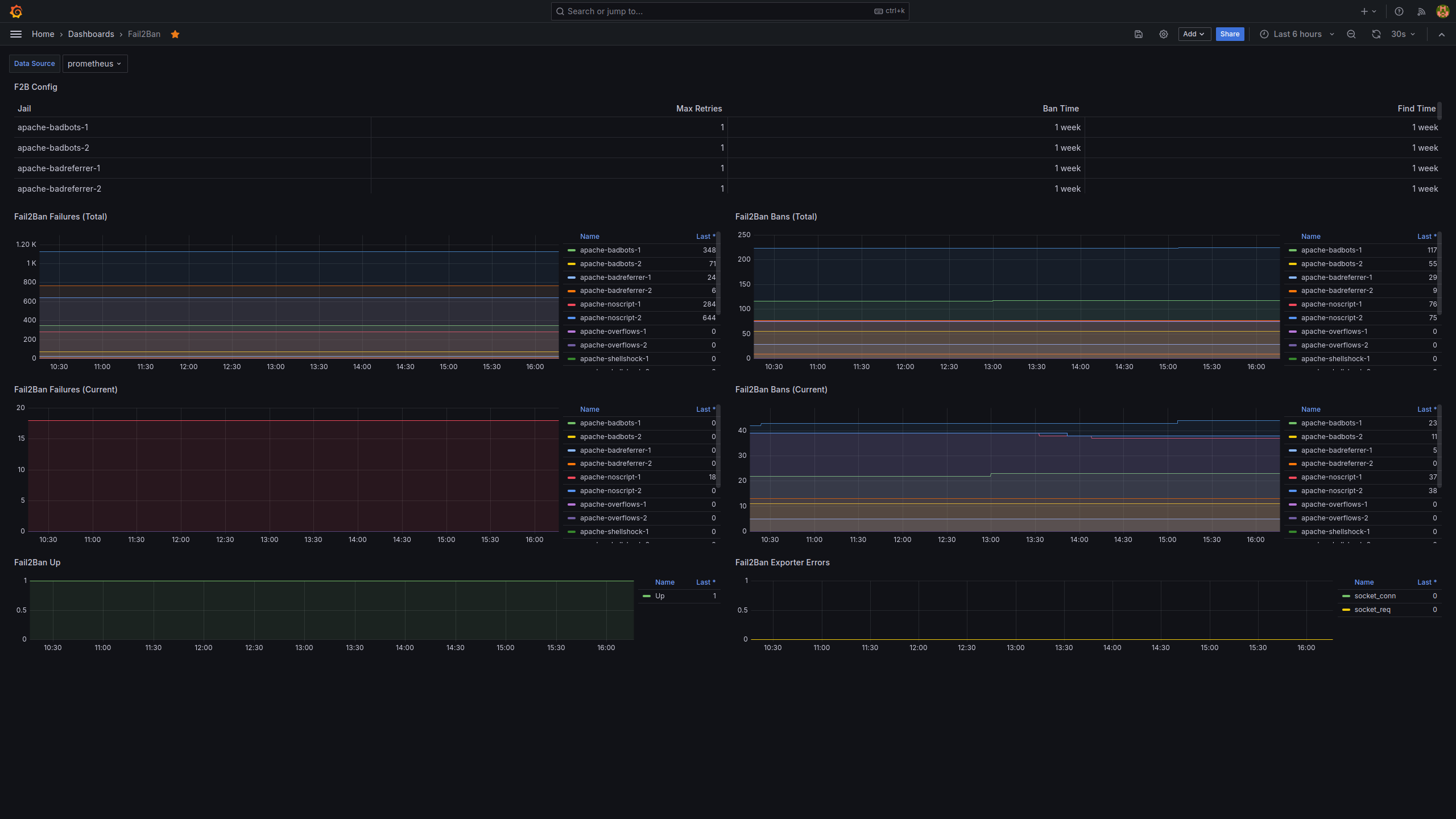Sort Bans (Total) legend by Name column
The height and width of the screenshot is (819, 1456).
tap(1311, 237)
